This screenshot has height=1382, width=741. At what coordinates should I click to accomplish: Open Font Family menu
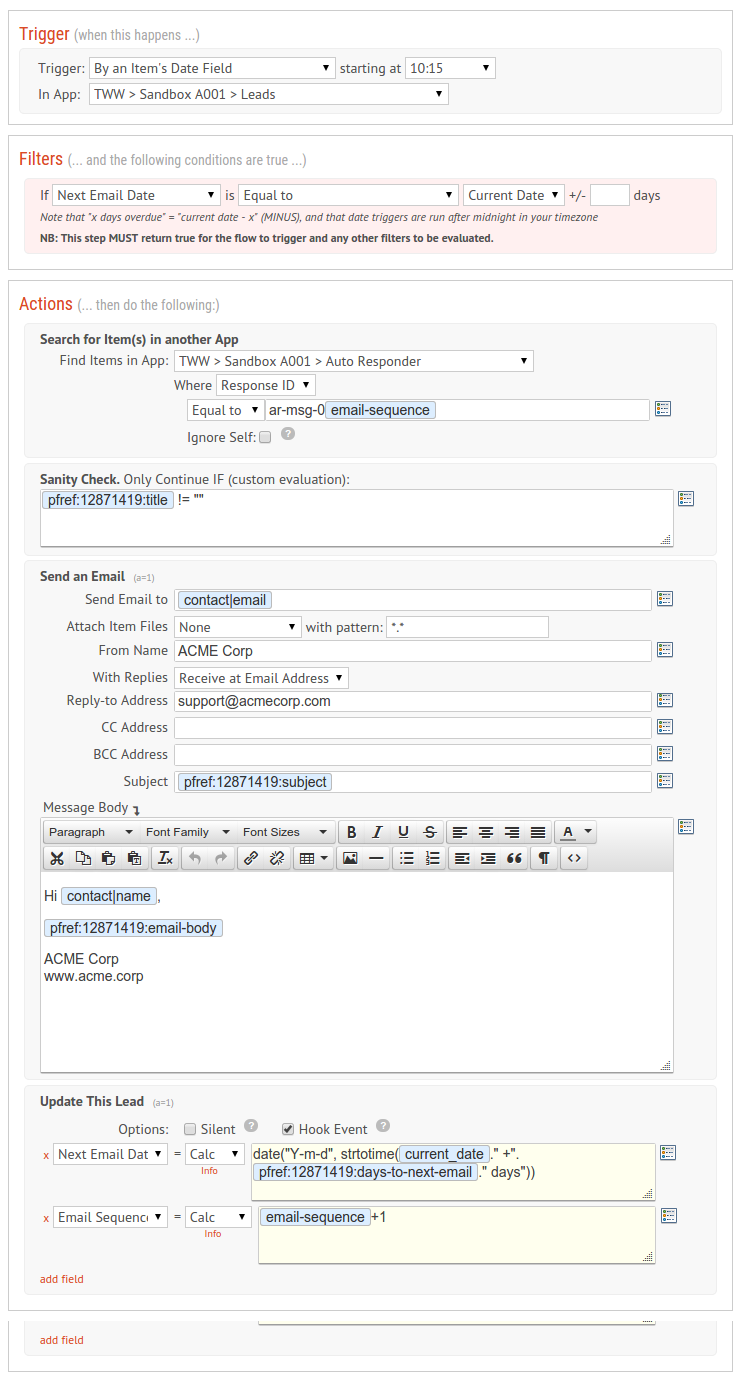tap(187, 832)
